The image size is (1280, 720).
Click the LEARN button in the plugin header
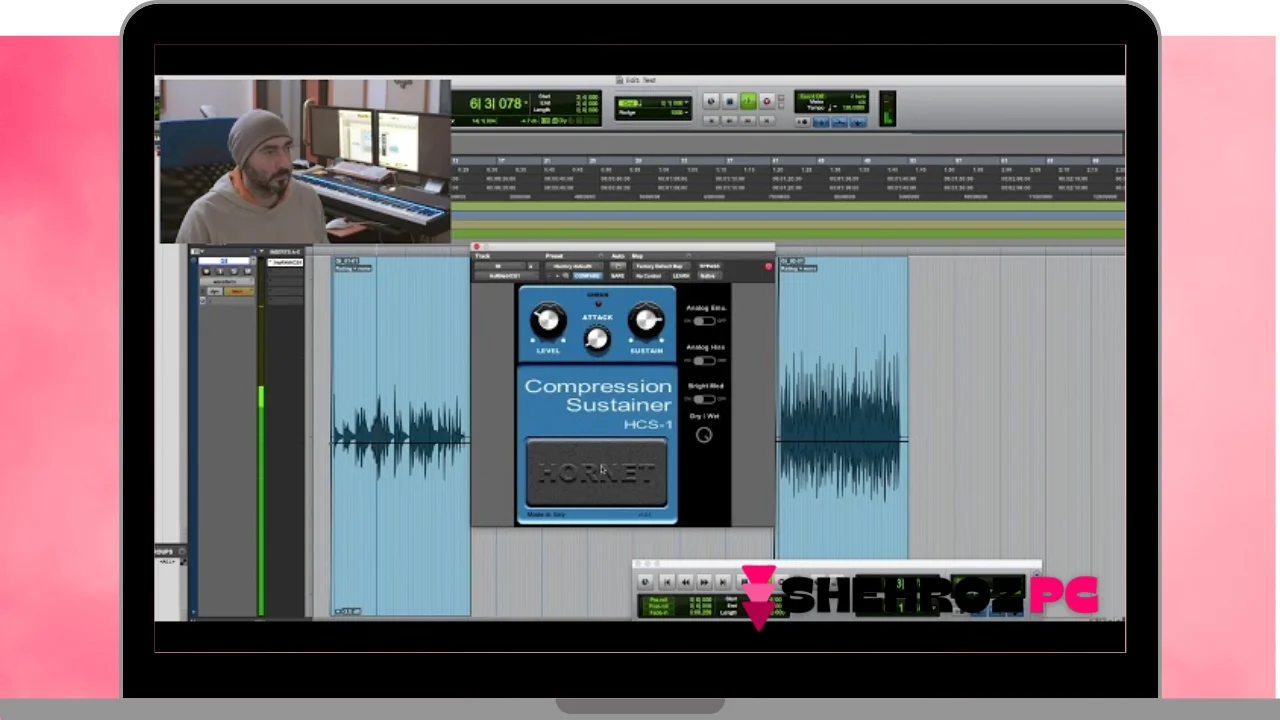point(681,276)
